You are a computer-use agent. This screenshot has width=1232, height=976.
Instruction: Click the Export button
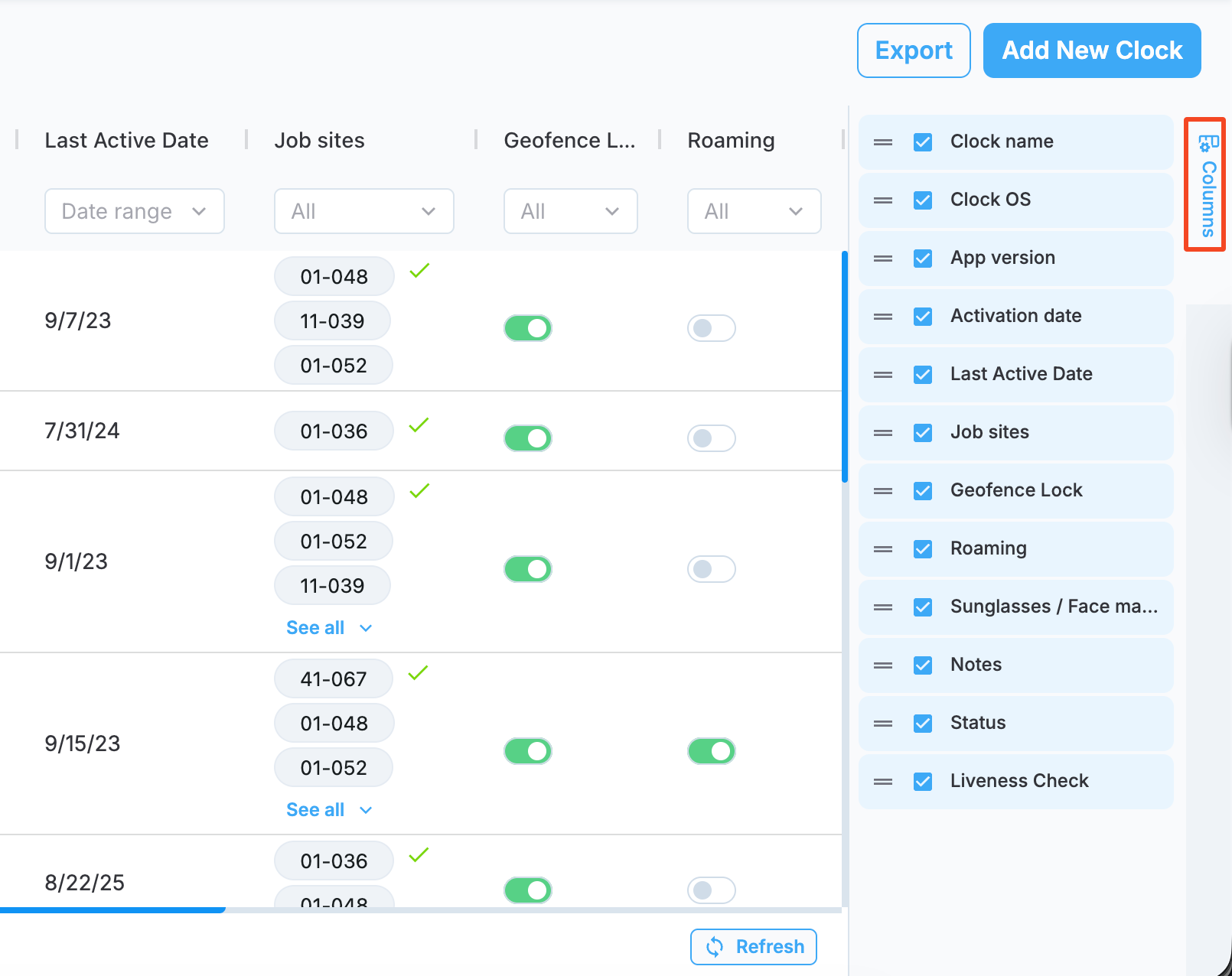pyautogui.click(x=914, y=50)
